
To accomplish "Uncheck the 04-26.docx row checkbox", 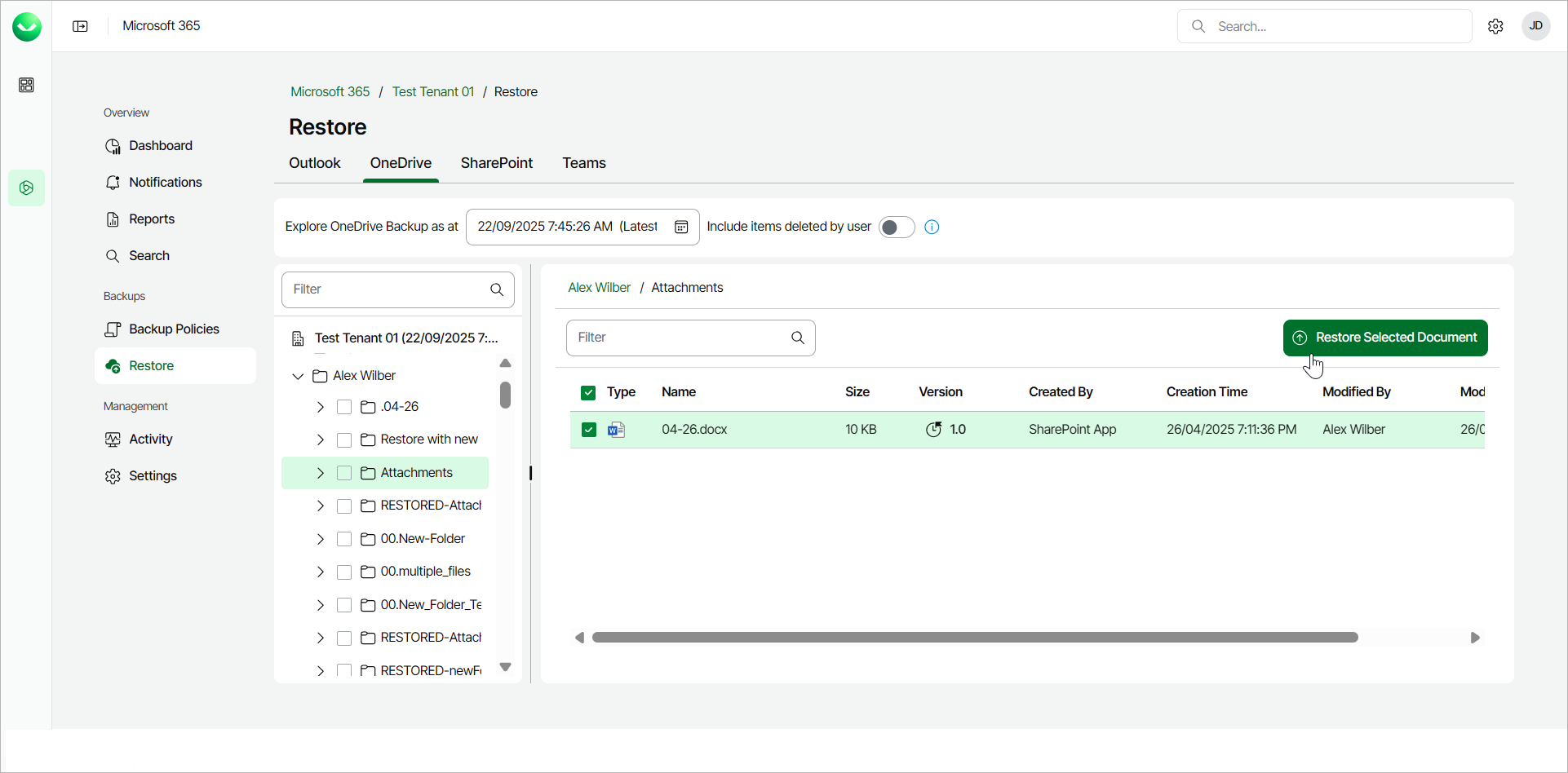I will pos(588,430).
